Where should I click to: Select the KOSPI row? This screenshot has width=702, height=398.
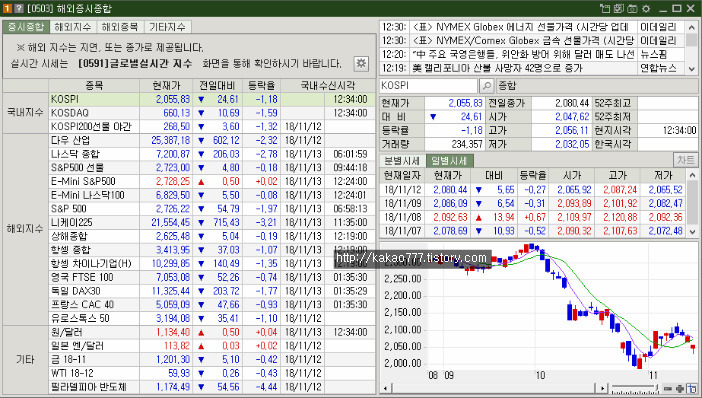point(212,99)
